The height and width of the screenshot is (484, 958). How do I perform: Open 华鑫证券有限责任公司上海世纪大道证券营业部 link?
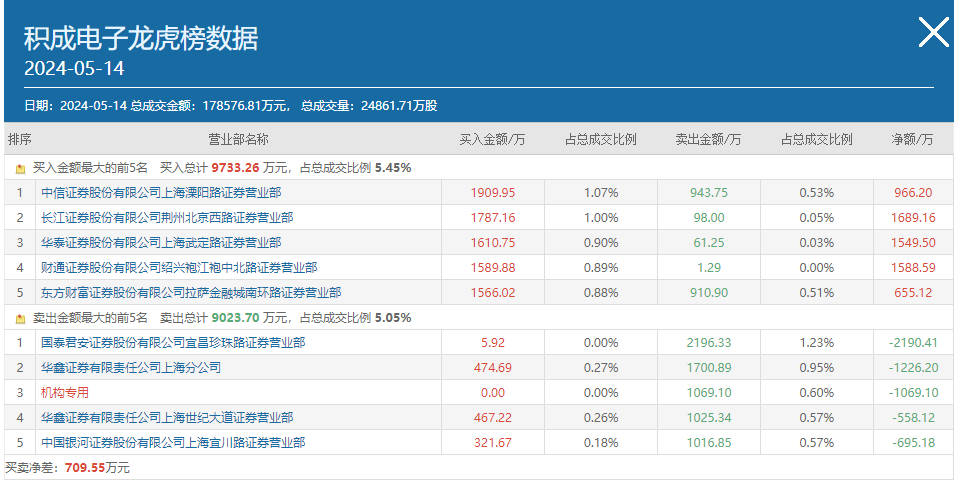[x=167, y=418]
